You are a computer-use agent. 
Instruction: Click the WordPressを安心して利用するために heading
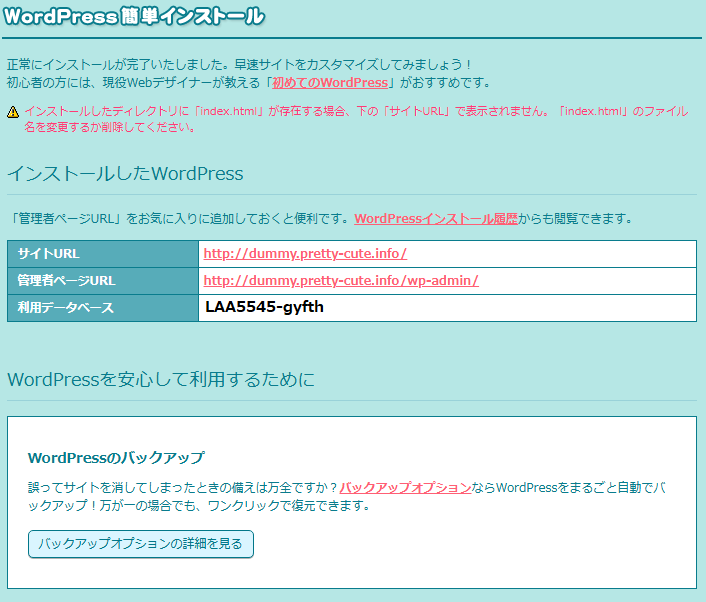160,379
